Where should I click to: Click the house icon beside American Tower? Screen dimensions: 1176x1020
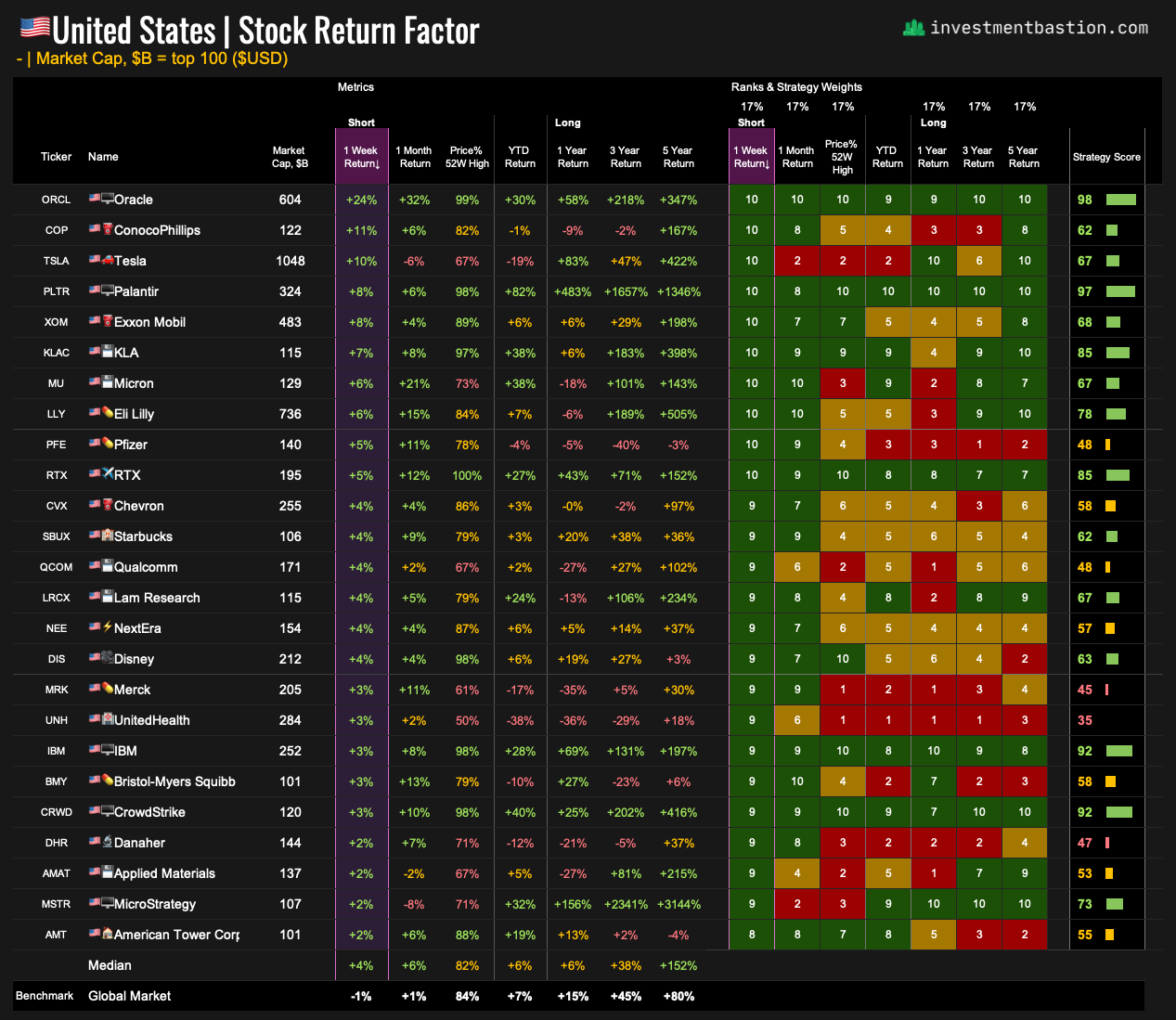point(108,934)
